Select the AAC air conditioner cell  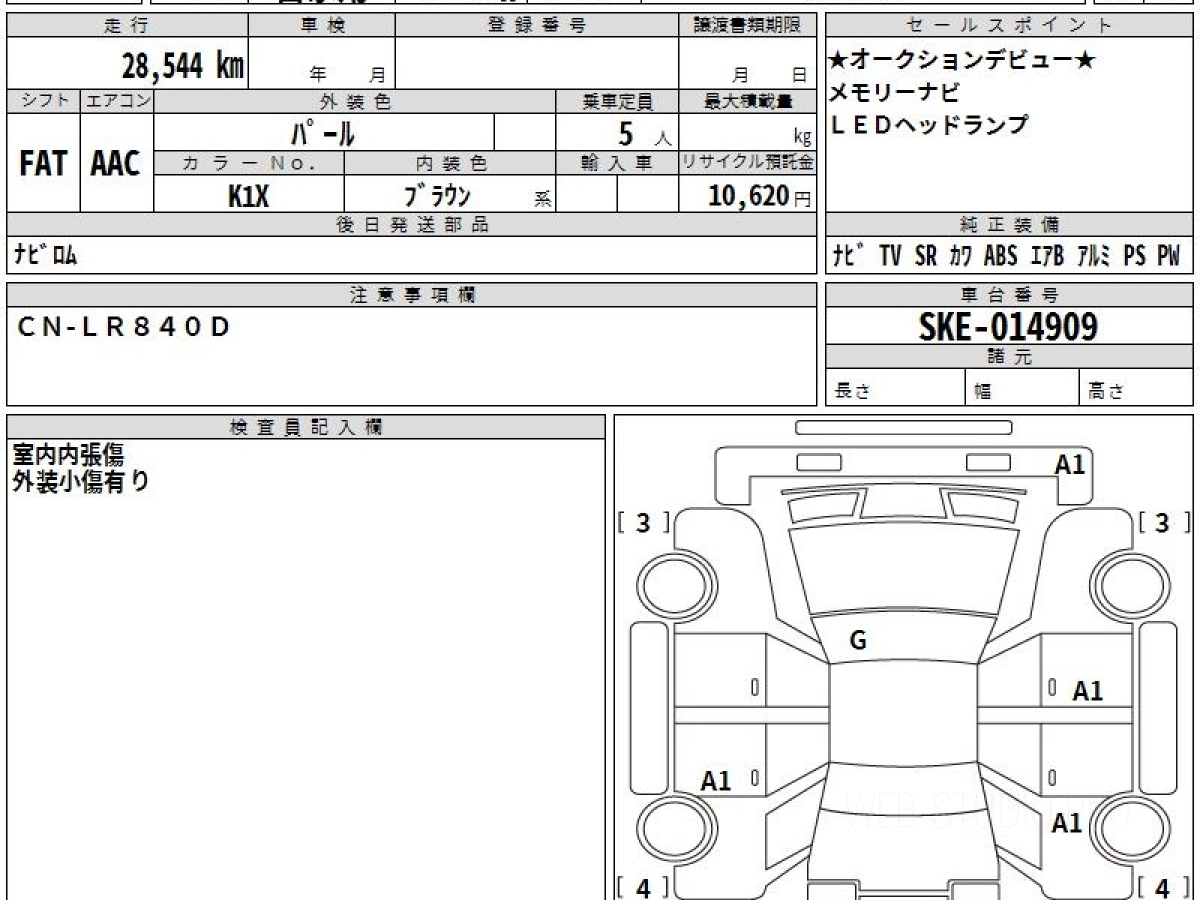pos(116,164)
